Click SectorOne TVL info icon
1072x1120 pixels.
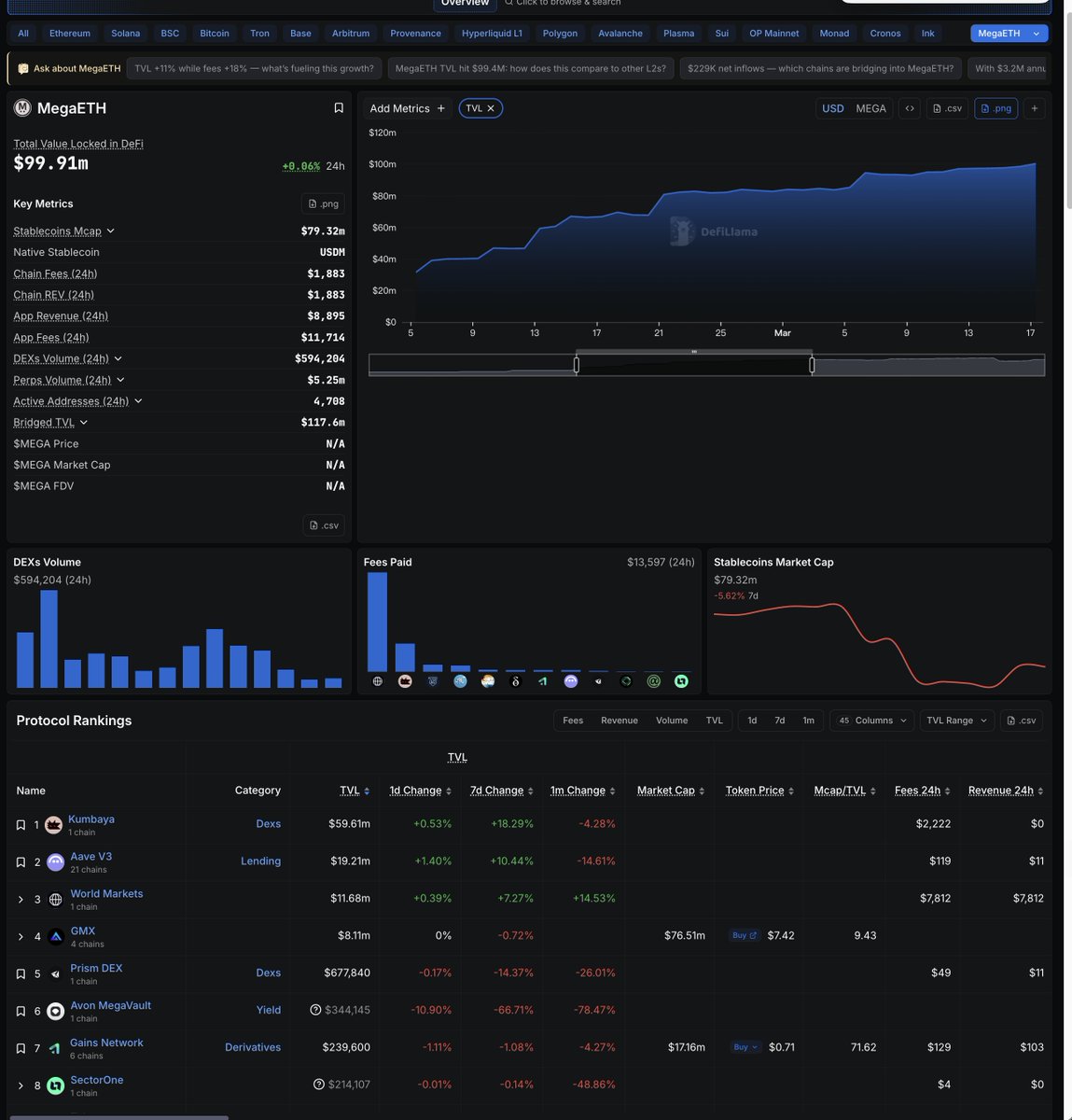click(x=319, y=1085)
